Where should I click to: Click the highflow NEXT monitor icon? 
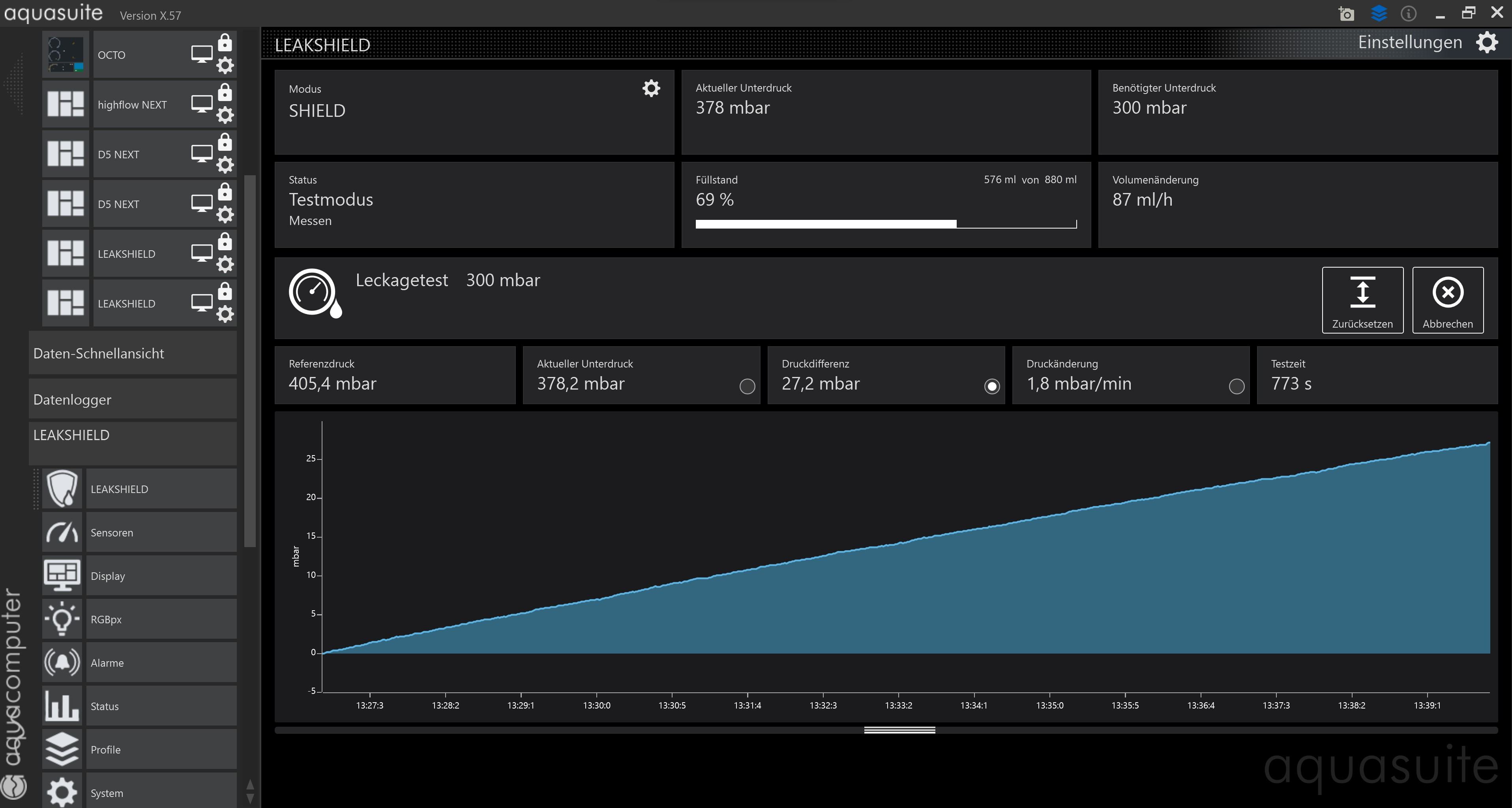pos(202,104)
